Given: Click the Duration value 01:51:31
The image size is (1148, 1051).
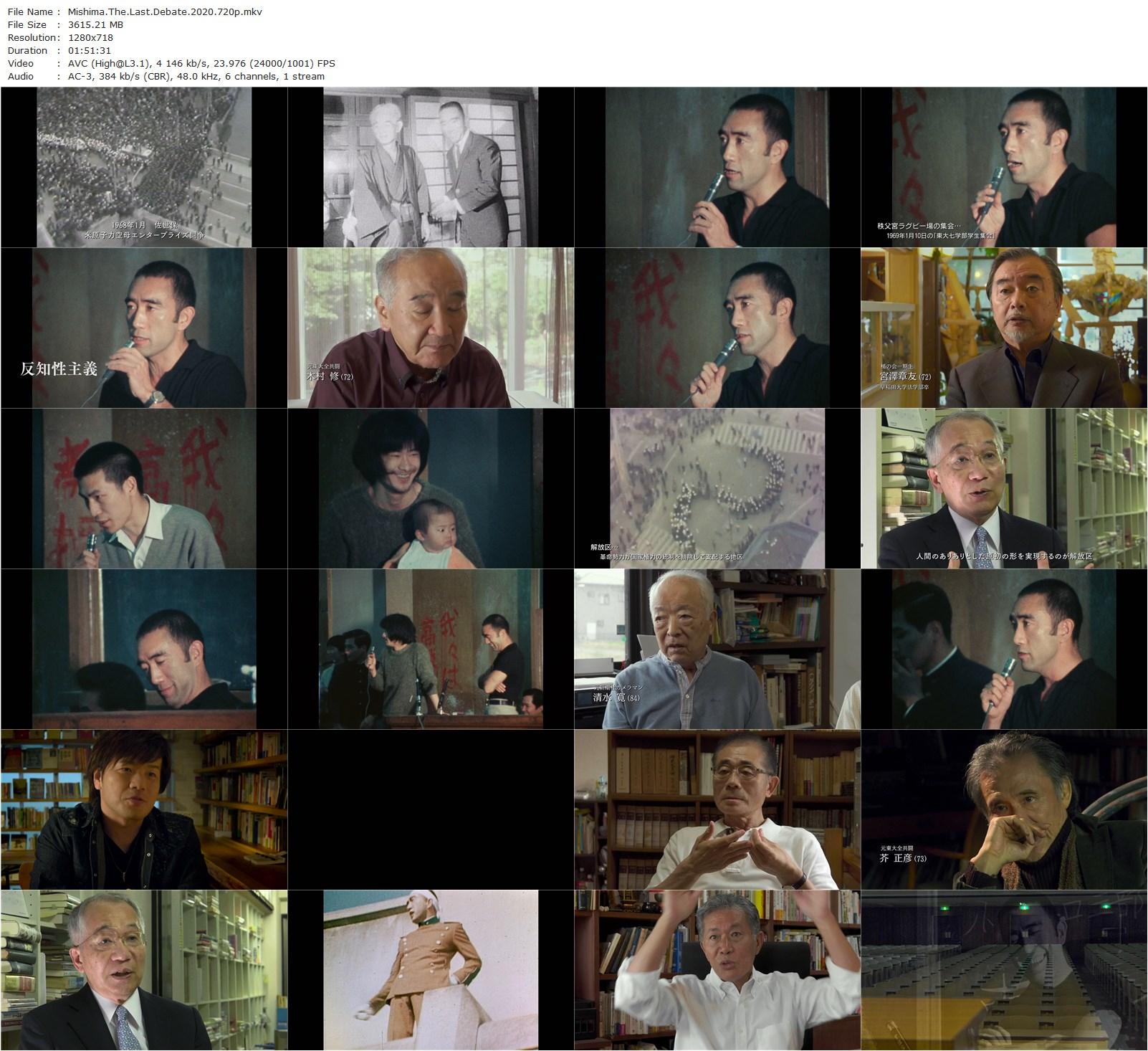Looking at the screenshot, I should (88, 50).
